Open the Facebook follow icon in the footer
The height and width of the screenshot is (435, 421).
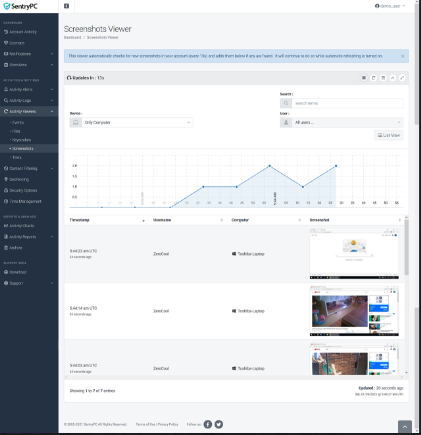[x=208, y=424]
